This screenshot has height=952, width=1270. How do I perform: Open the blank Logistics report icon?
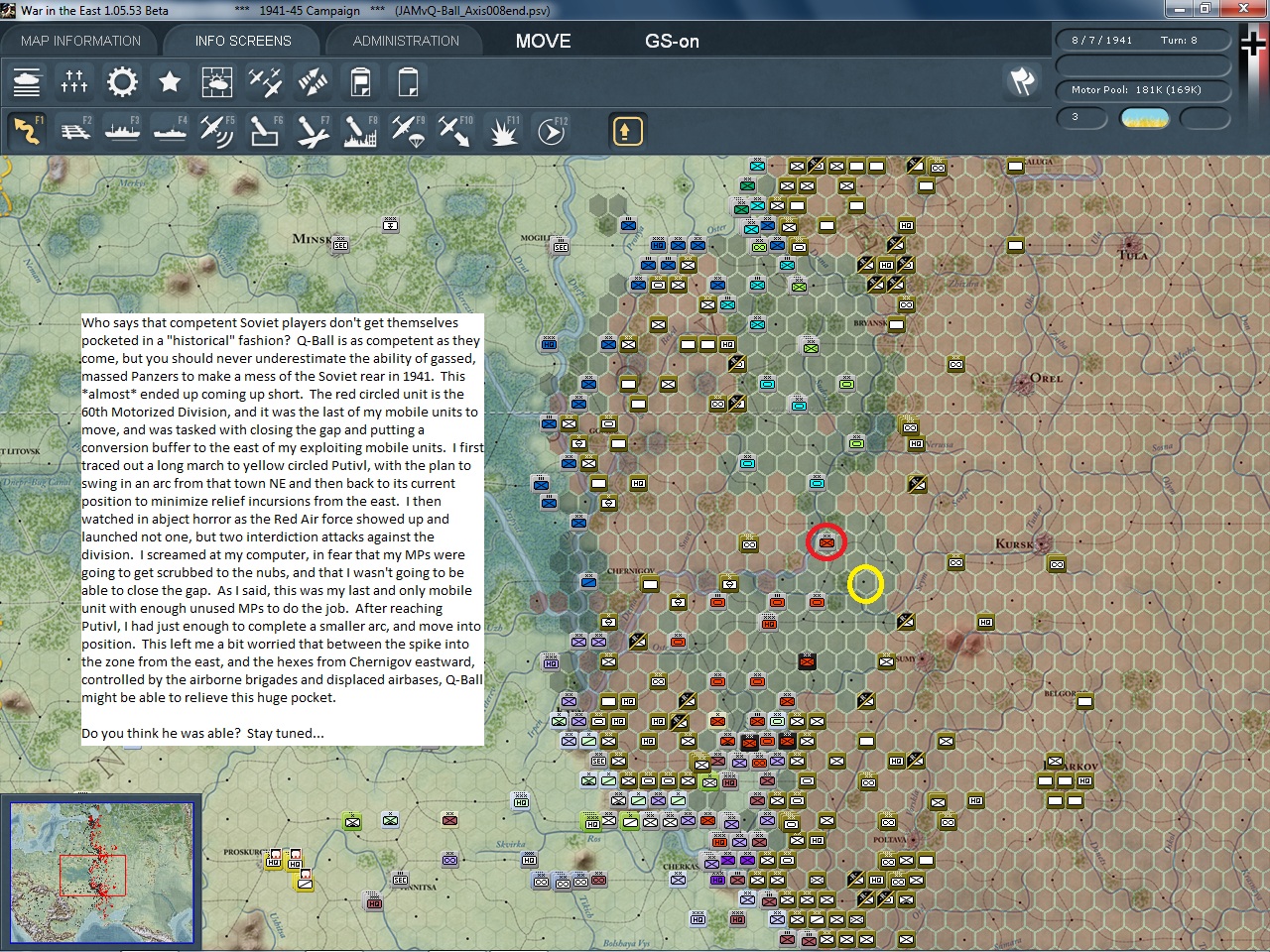(x=408, y=81)
